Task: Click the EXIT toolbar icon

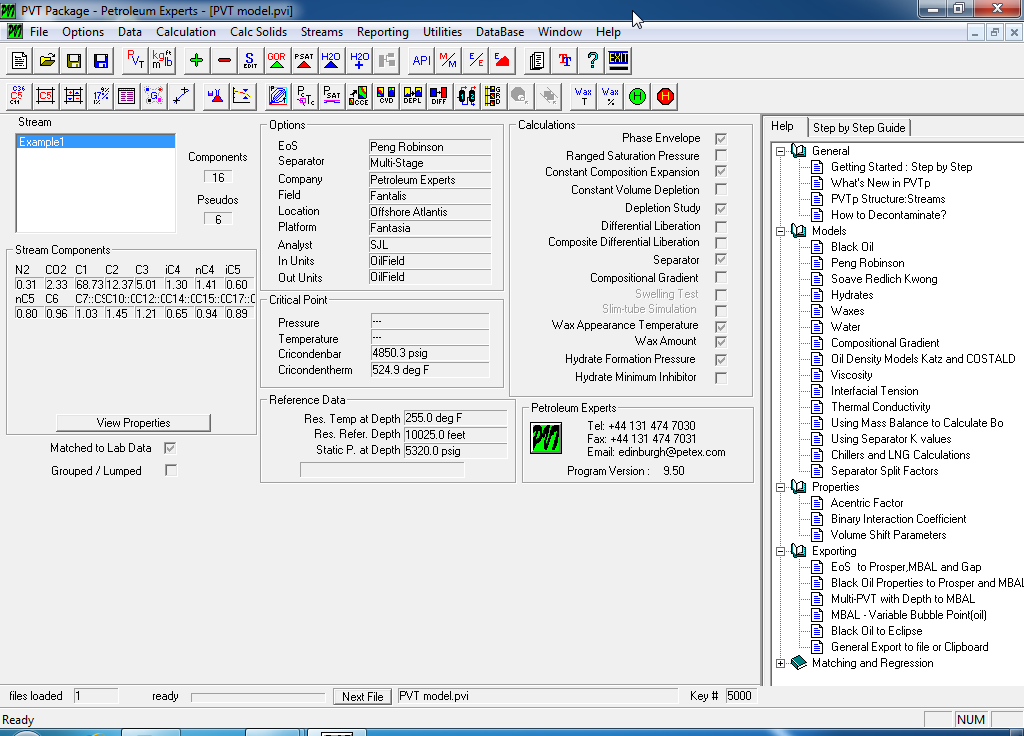Action: 618,61
